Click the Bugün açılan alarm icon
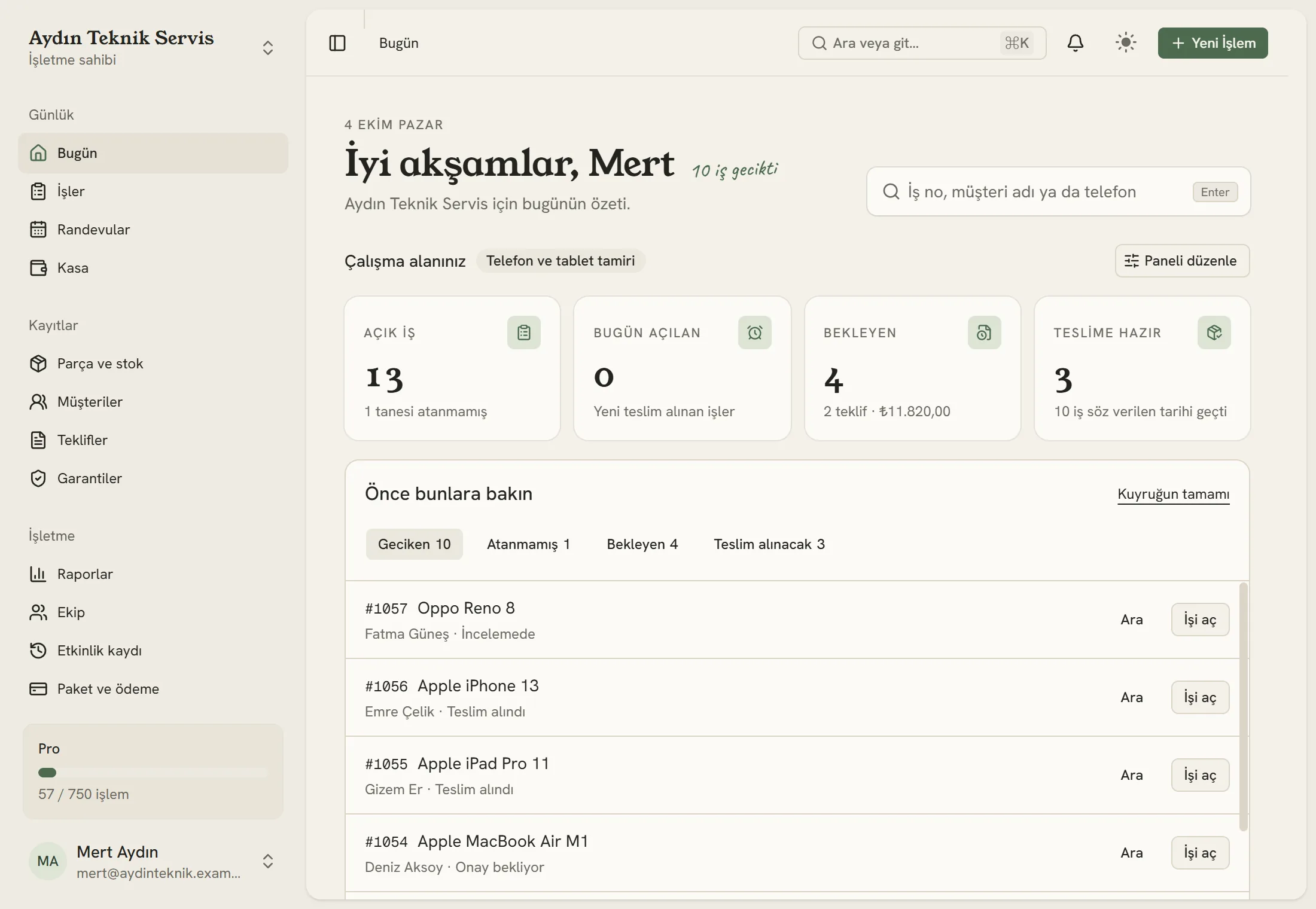Image resolution: width=1316 pixels, height=909 pixels. point(755,333)
